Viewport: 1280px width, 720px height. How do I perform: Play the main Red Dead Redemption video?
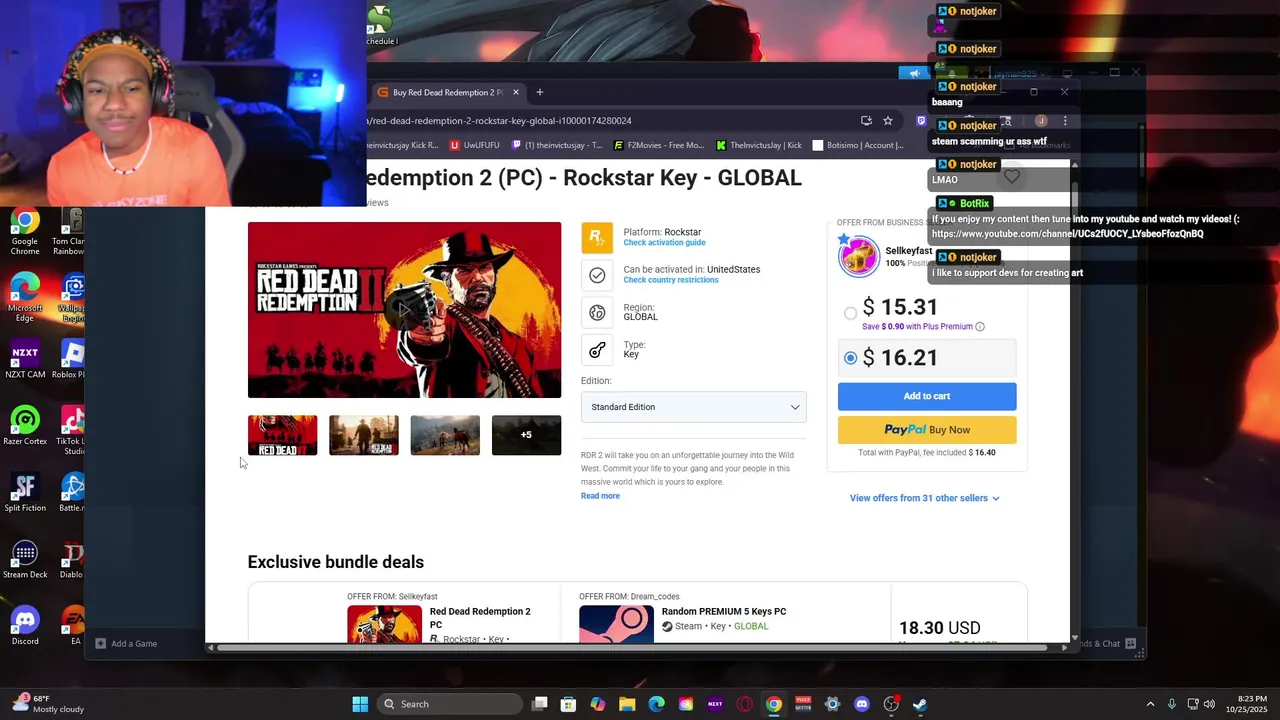(x=404, y=310)
